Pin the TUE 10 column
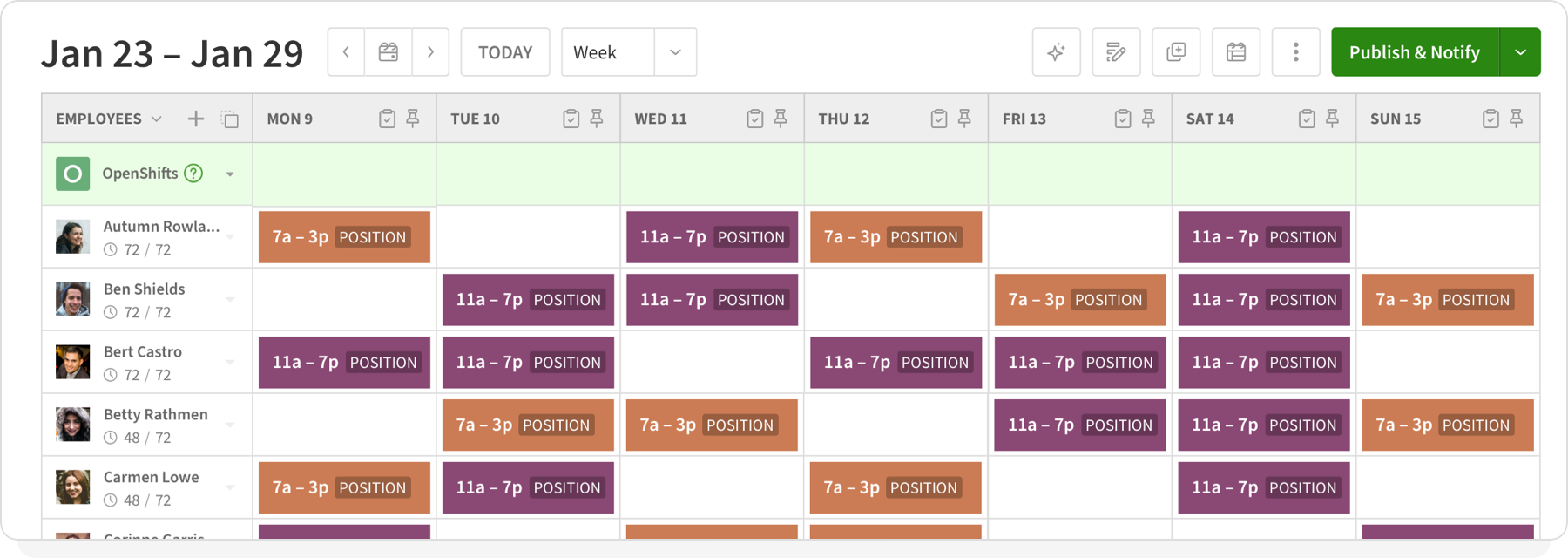The width and height of the screenshot is (1568, 558). point(597,118)
